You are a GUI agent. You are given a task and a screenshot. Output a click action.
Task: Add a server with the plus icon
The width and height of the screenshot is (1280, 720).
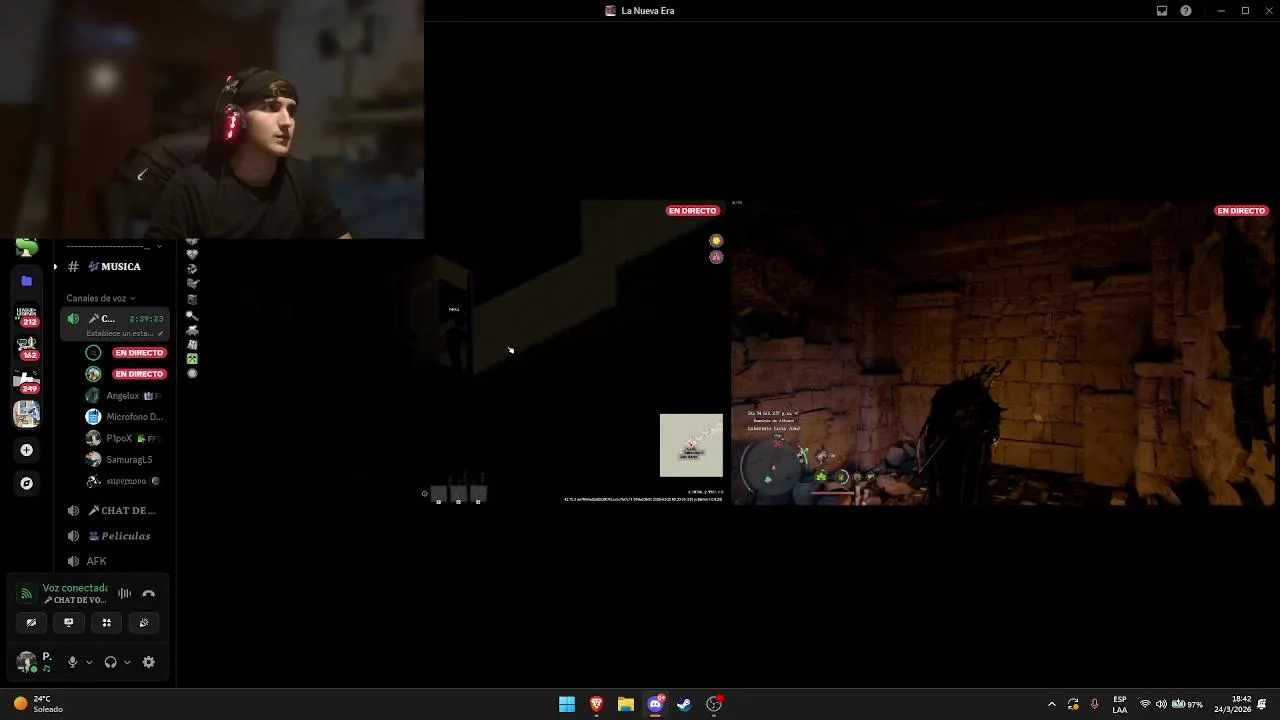tap(27, 450)
